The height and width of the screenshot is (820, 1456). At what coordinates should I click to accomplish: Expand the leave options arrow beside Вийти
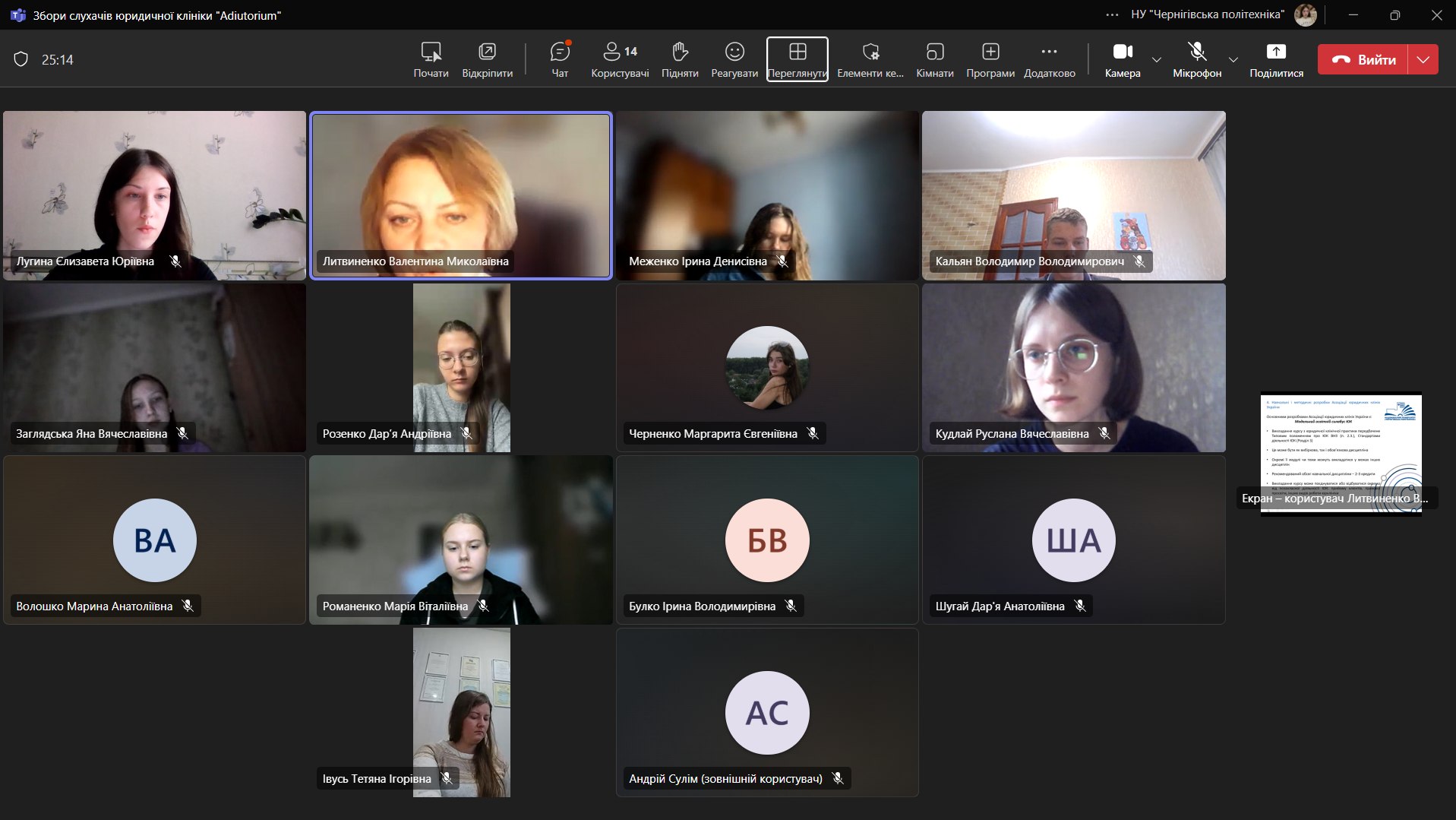(x=1423, y=59)
